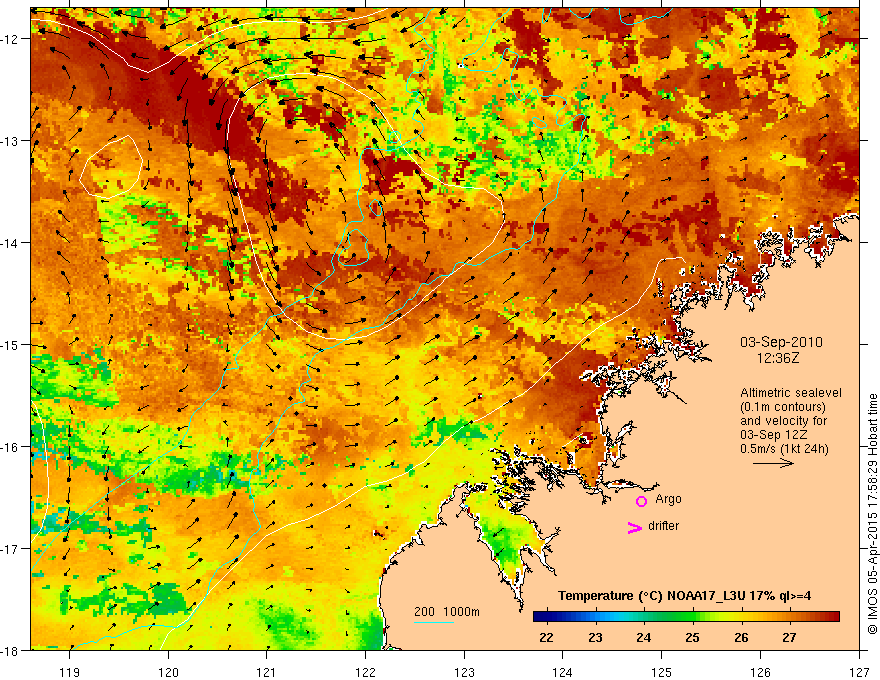Click the temperature color bar near 27
Screen dimensions: 880x680
pyautogui.click(x=790, y=617)
